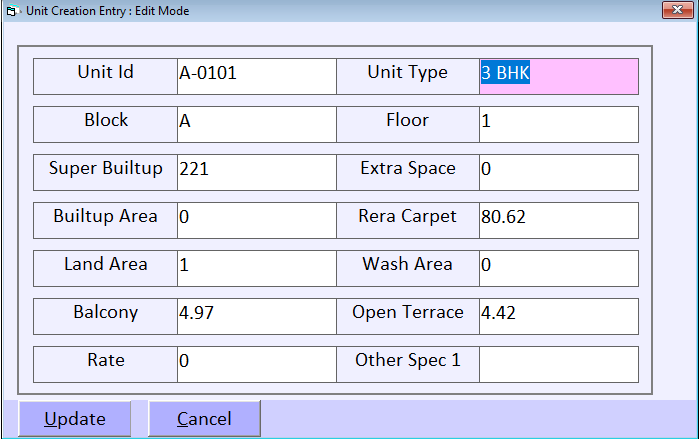The height and width of the screenshot is (439, 699).
Task: Click the Cancel button
Action: (204, 418)
